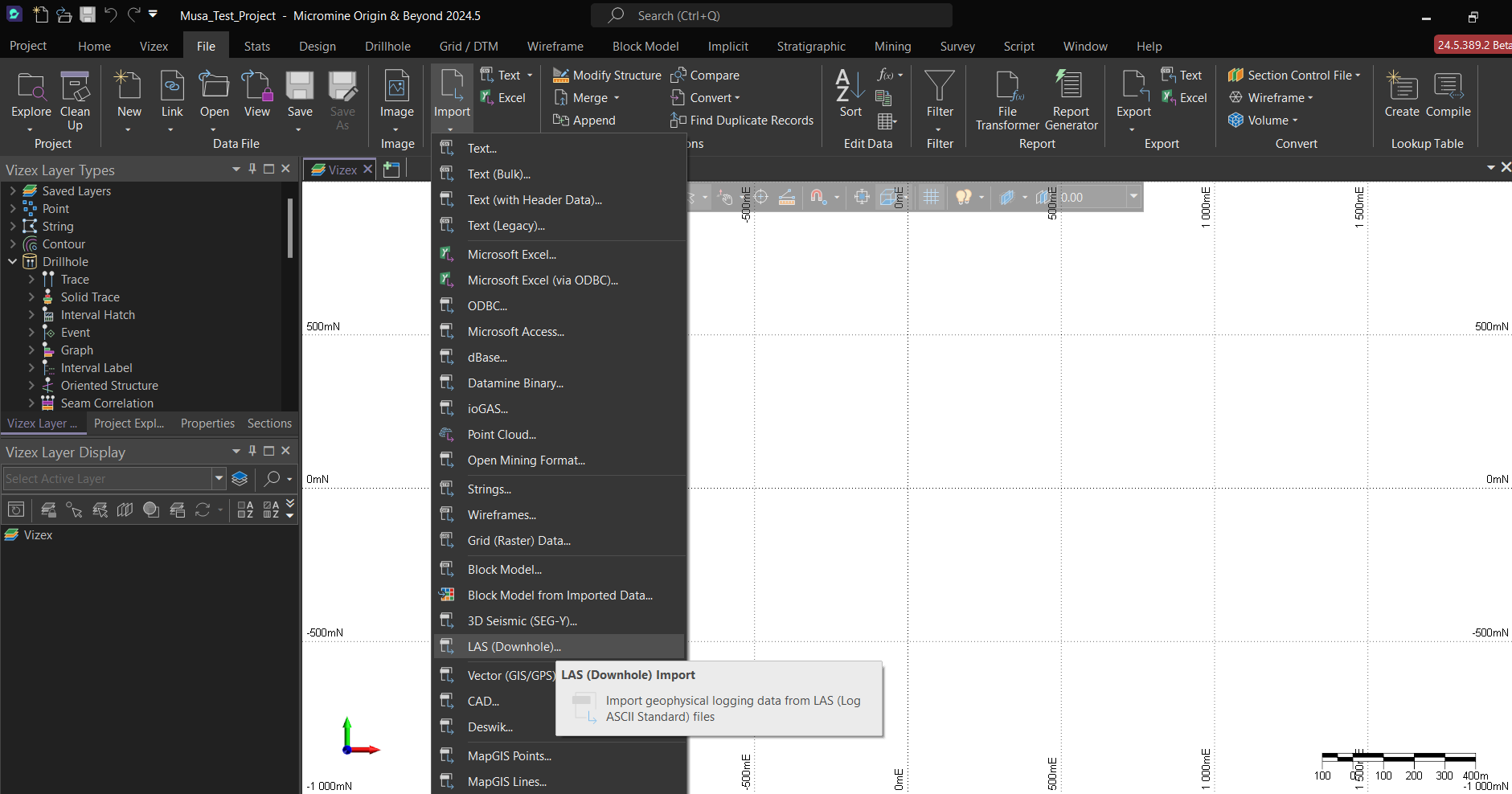The image size is (1512, 794).
Task: Choose LAS (Downhole) from the Import menu
Action: [514, 646]
